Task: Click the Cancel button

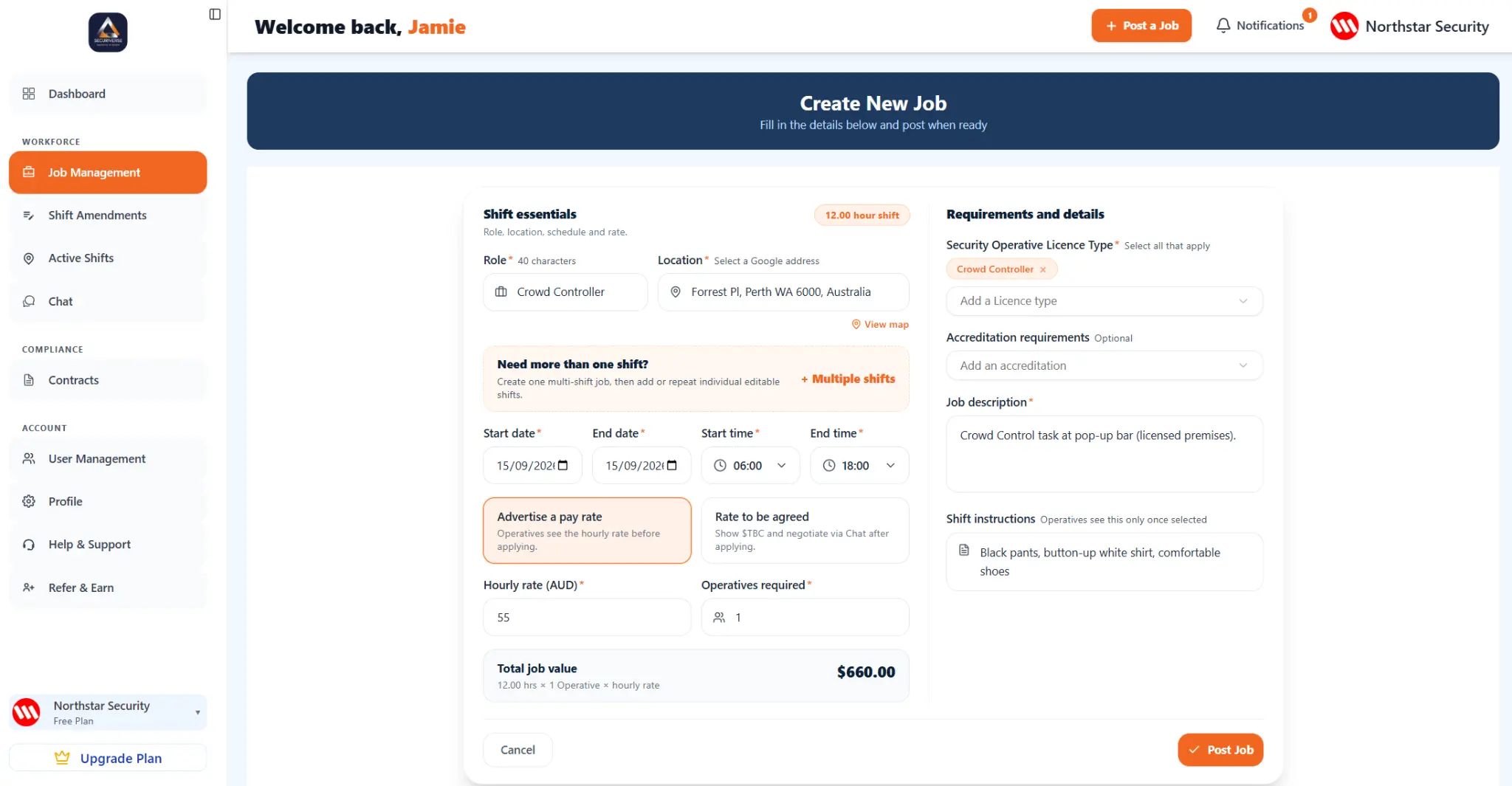Action: click(x=518, y=750)
